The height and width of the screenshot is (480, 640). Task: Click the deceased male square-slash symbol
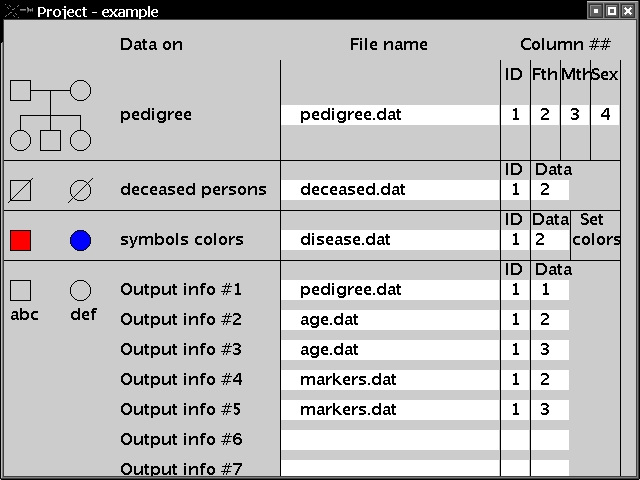click(x=20, y=190)
